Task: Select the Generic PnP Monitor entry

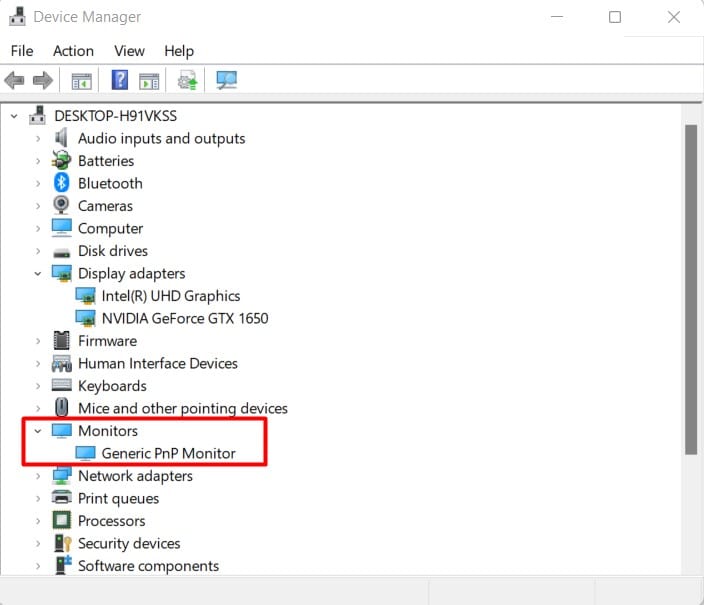Action: [168, 453]
